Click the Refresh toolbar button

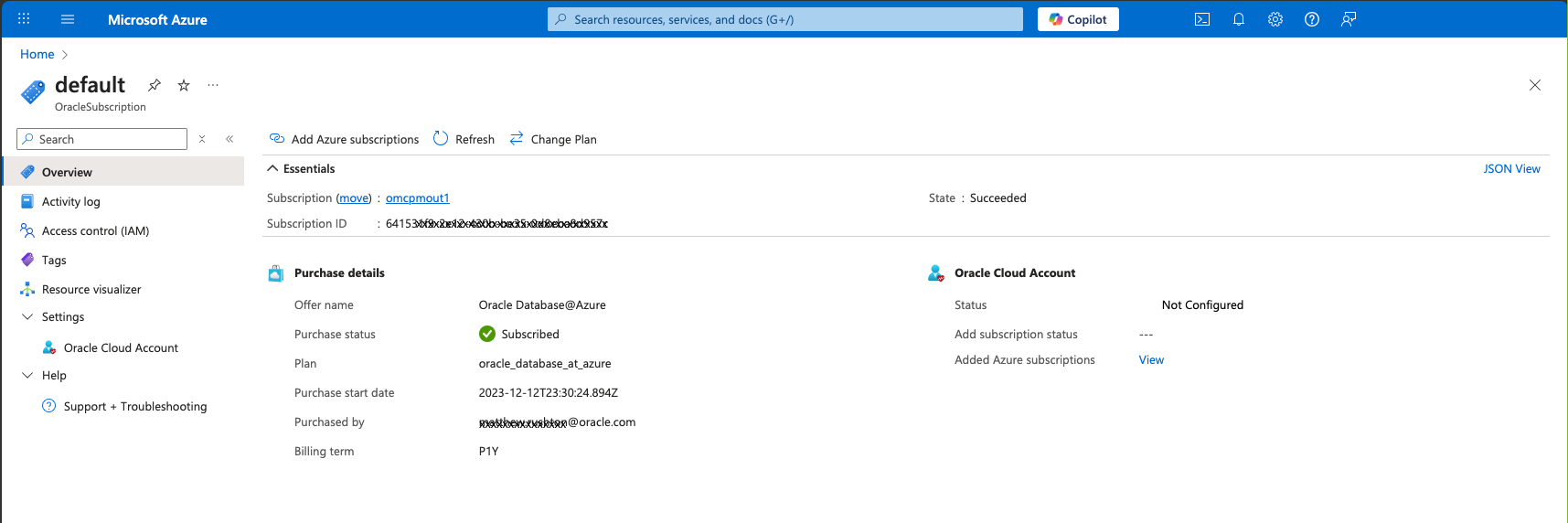tap(464, 139)
